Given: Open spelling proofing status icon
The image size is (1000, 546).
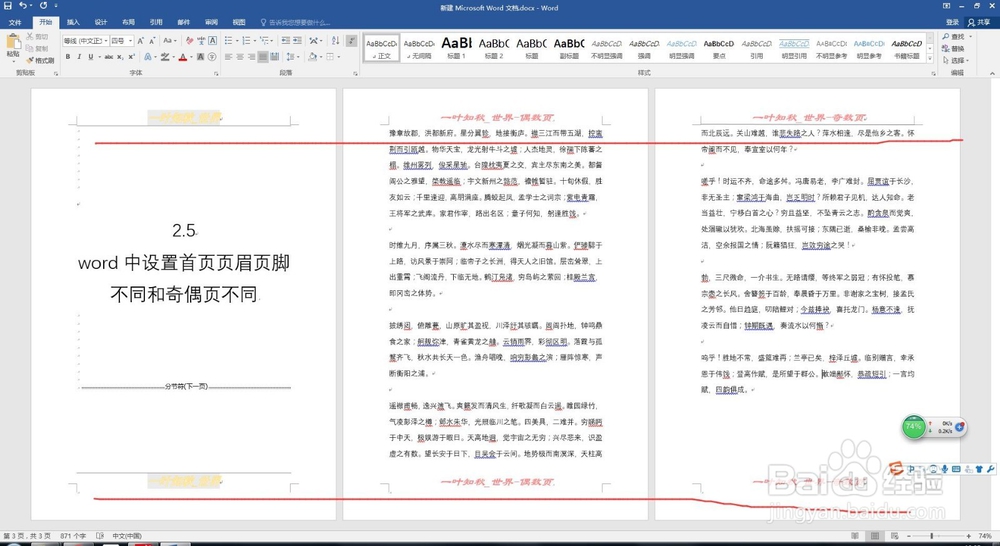Looking at the screenshot, I should (x=100, y=536).
